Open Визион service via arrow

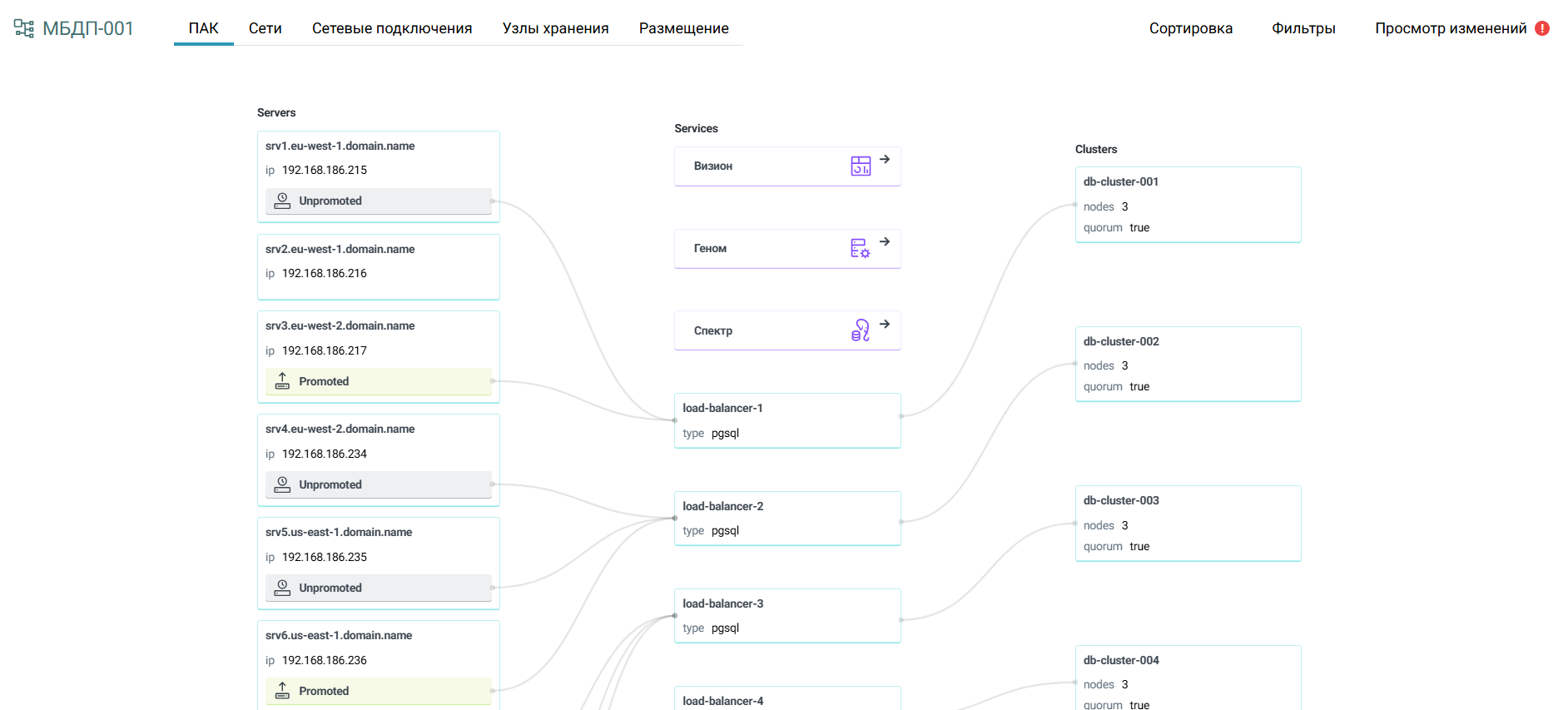coord(885,159)
